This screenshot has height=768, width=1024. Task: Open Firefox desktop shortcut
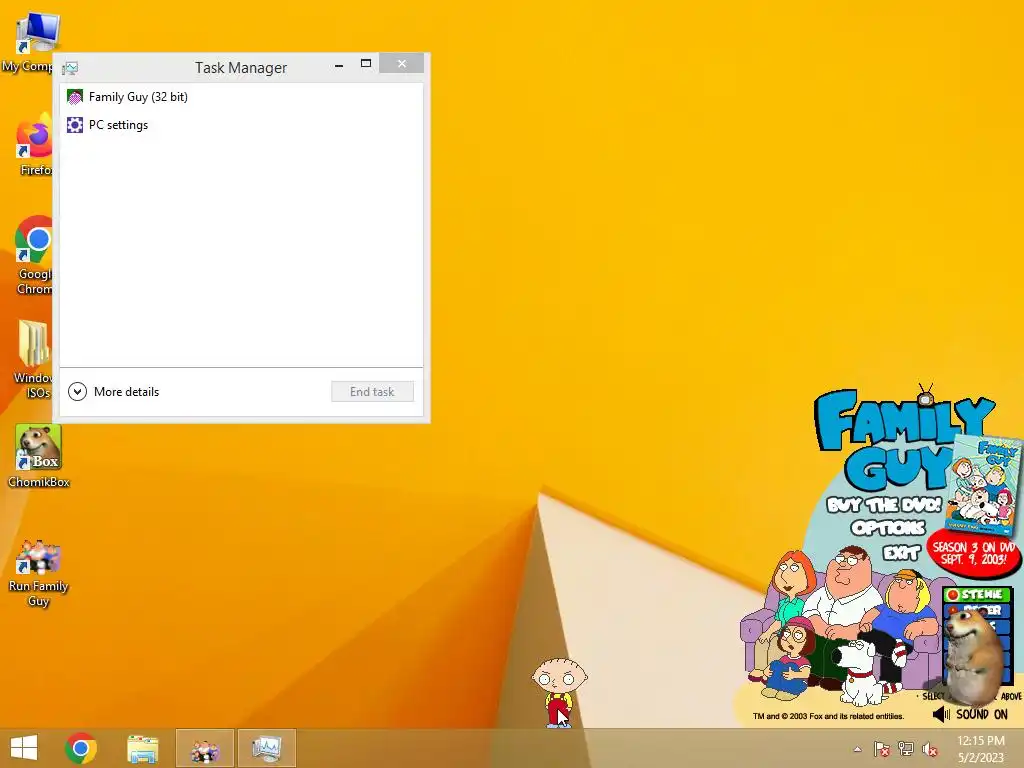(35, 145)
